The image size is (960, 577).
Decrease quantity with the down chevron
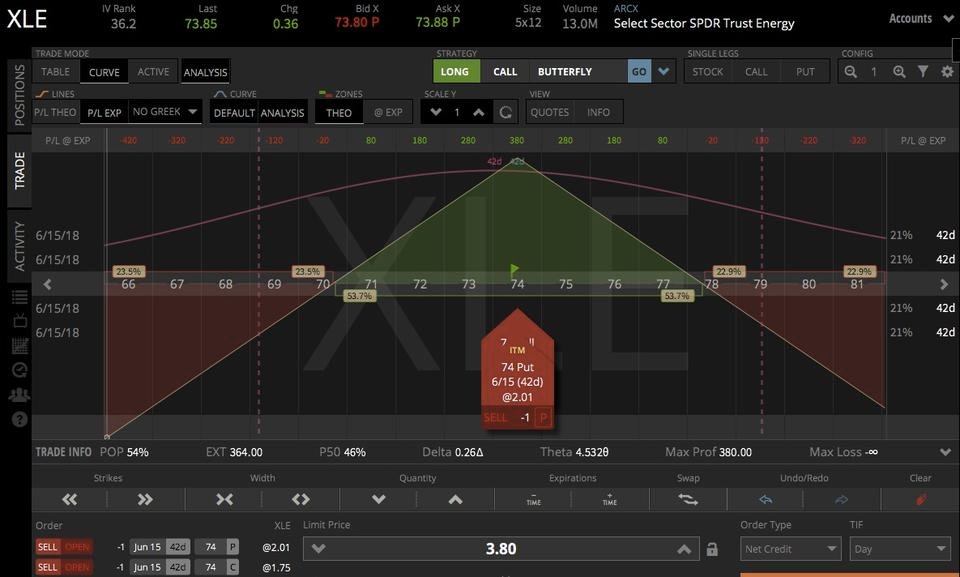tap(378, 499)
